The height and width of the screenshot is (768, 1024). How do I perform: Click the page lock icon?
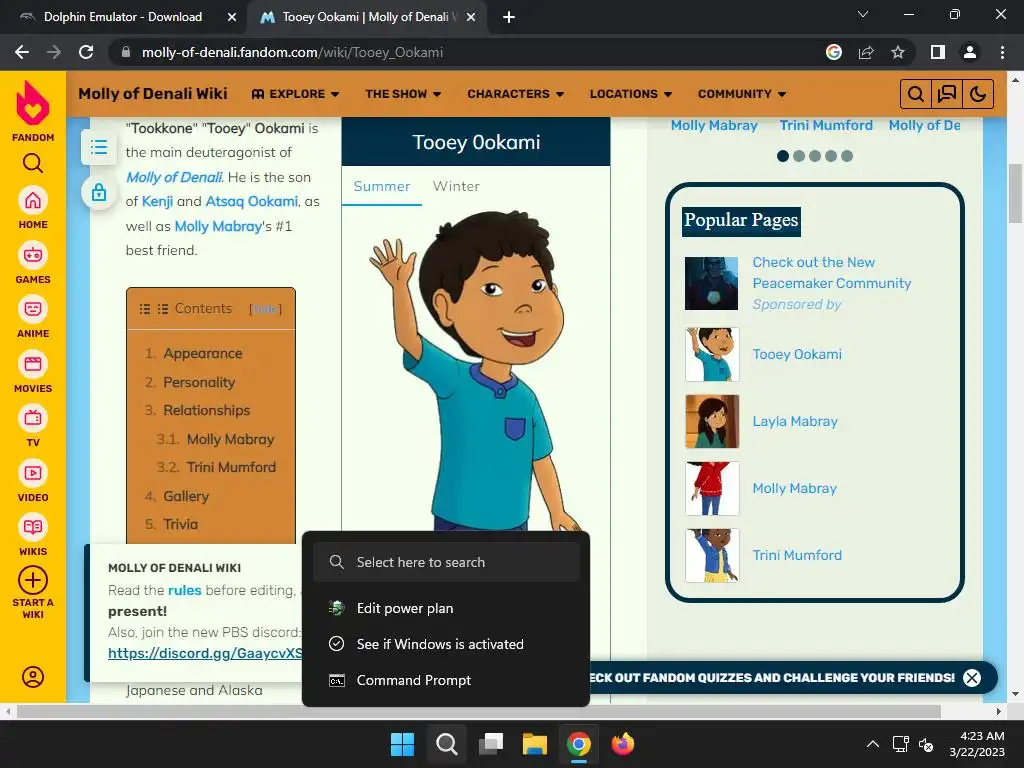(99, 193)
